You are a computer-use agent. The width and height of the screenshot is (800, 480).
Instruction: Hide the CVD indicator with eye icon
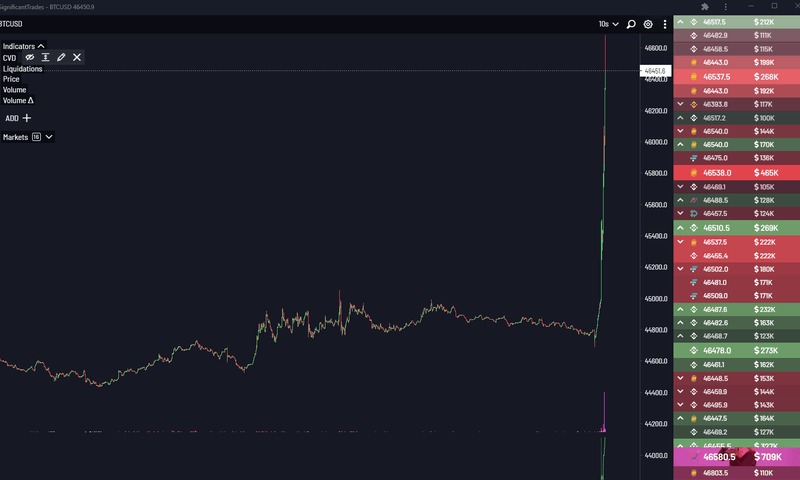(30, 57)
